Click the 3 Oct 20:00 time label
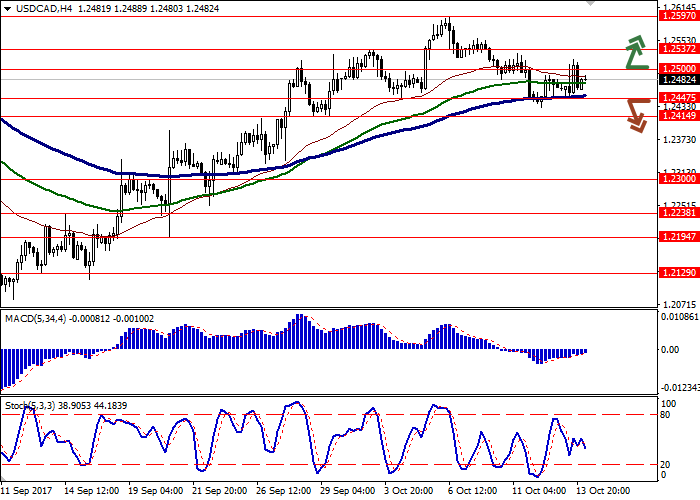Screen dimensions: 700x500 coord(408,491)
